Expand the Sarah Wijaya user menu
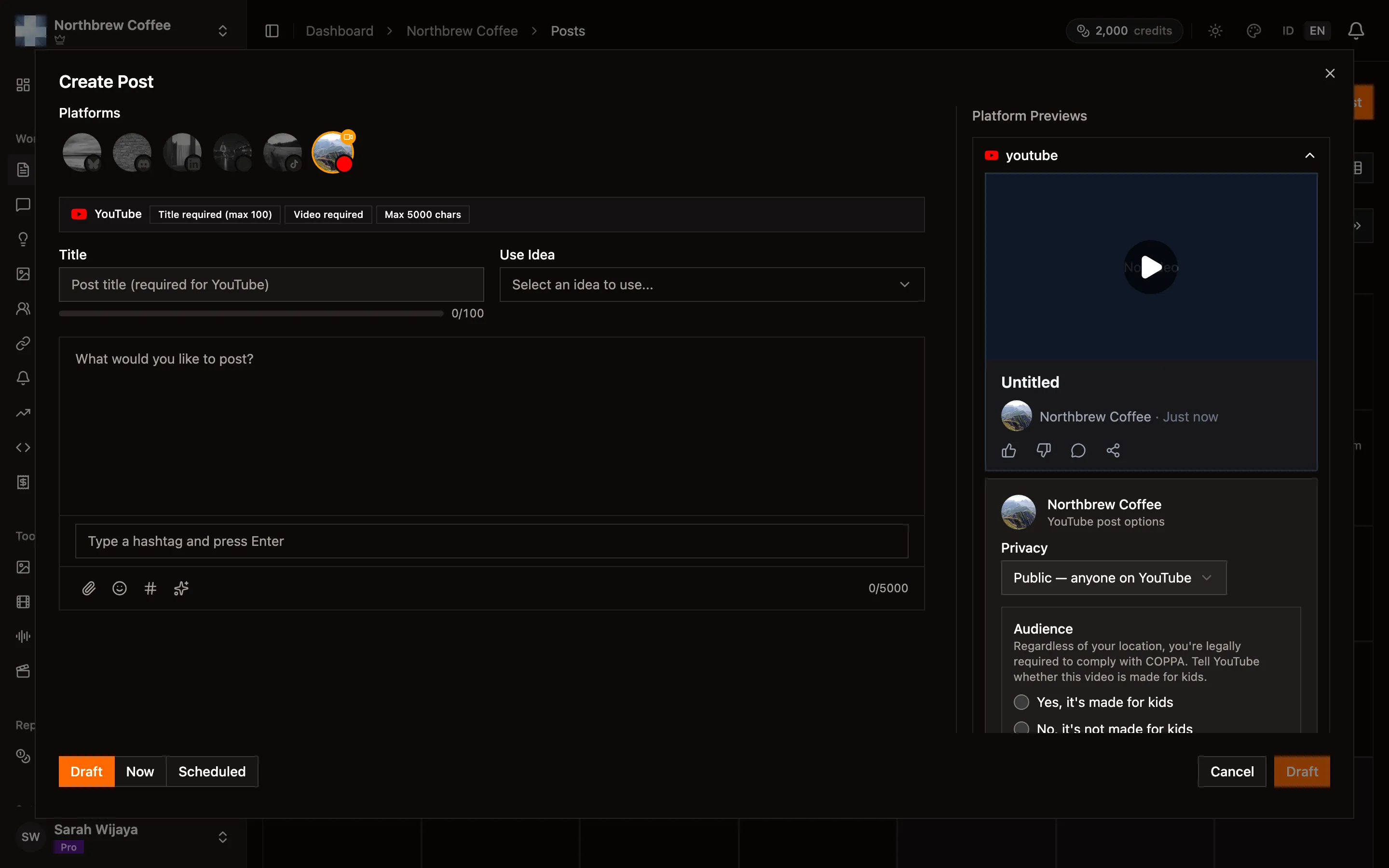Image resolution: width=1389 pixels, height=868 pixels. coord(223,837)
